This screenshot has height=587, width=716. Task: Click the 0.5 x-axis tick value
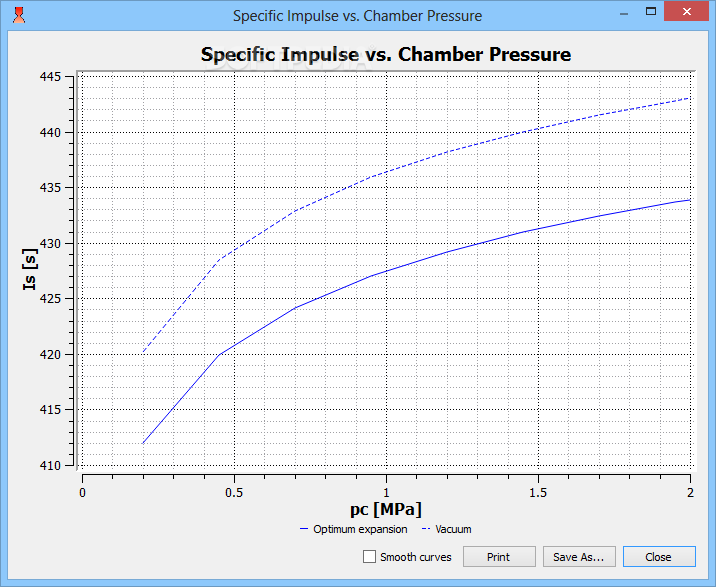[234, 493]
